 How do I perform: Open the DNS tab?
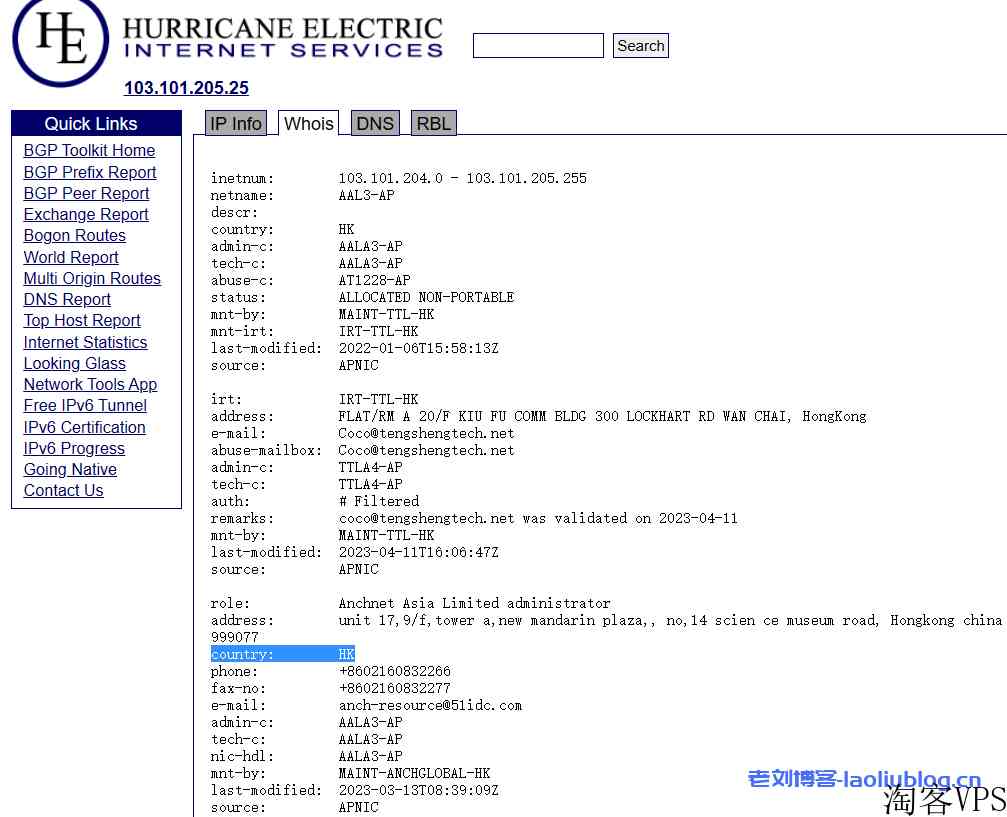[x=375, y=123]
